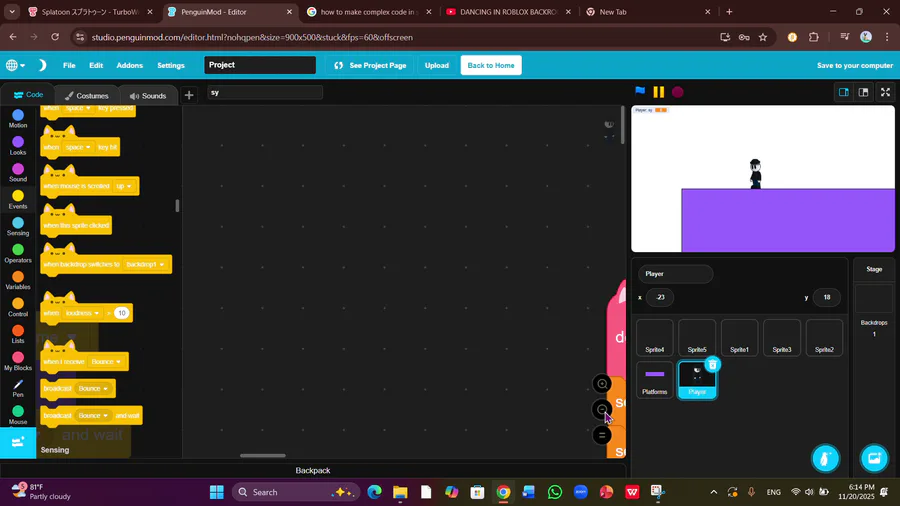Click the workspace horizontal scrollbar
The width and height of the screenshot is (900, 506).
click(x=262, y=456)
